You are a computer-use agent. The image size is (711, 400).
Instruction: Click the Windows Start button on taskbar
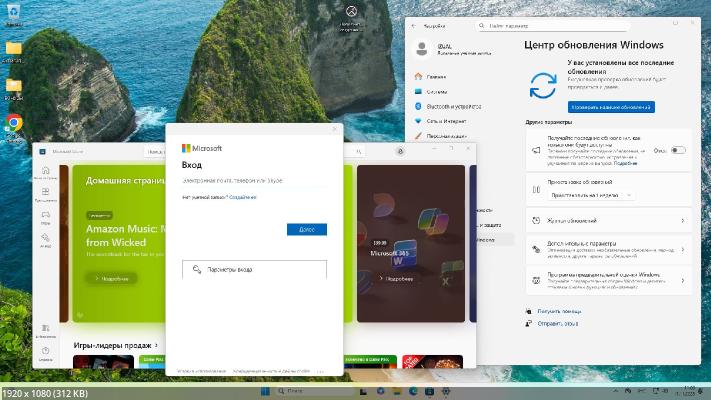[x=265, y=391]
